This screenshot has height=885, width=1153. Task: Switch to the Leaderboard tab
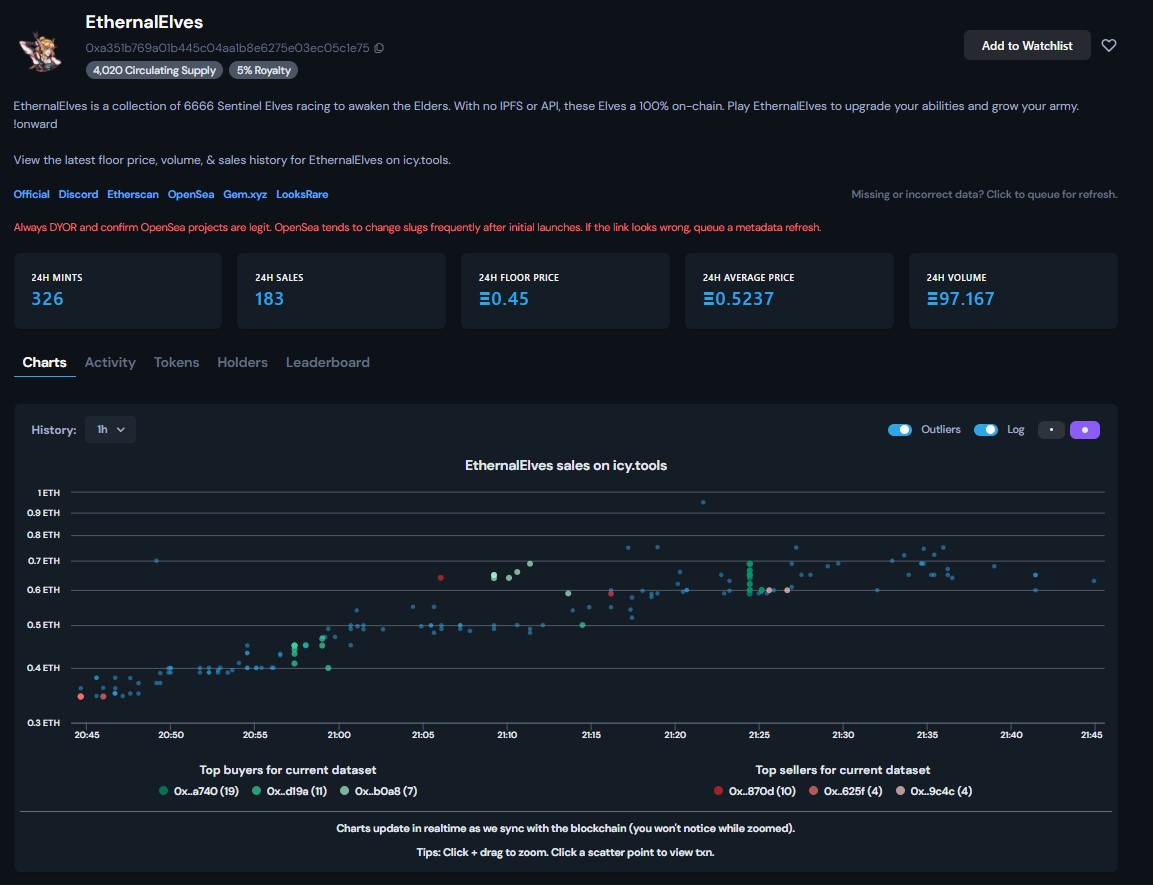pyautogui.click(x=328, y=362)
